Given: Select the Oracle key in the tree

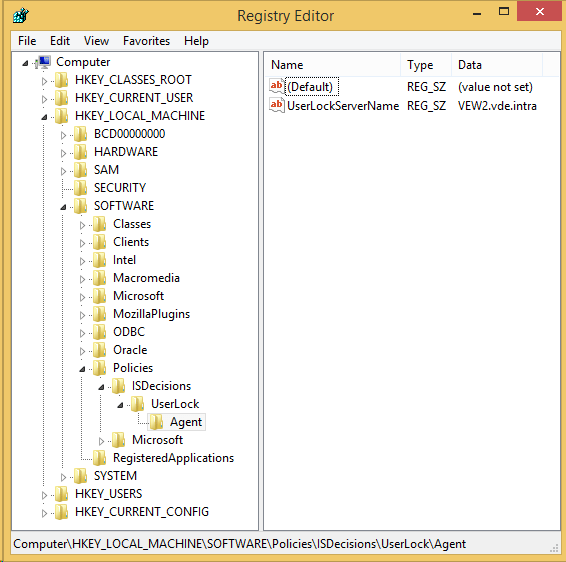Looking at the screenshot, I should pyautogui.click(x=130, y=350).
